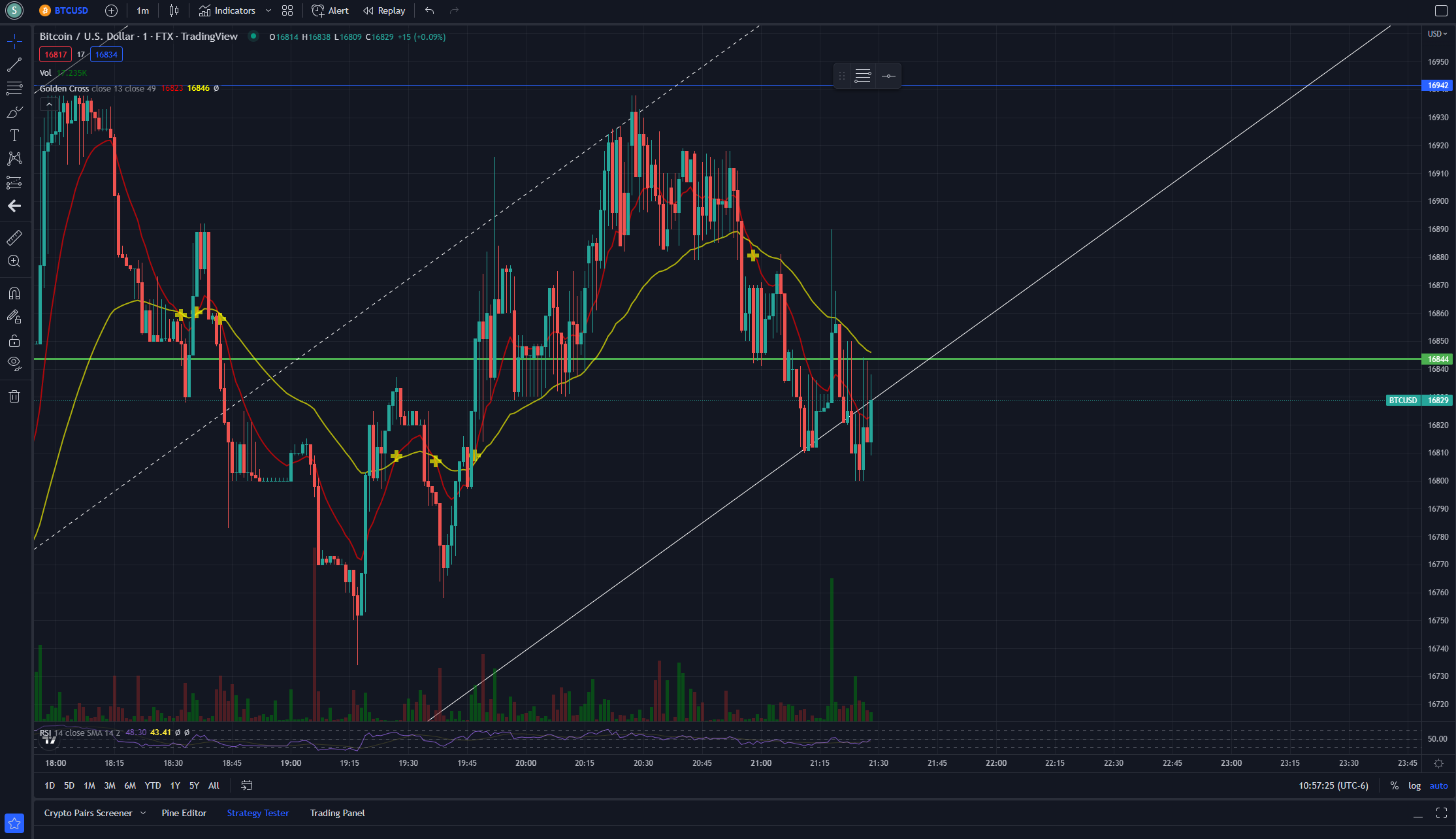
Task: Switch to the Trading Panel tab
Action: 337,813
